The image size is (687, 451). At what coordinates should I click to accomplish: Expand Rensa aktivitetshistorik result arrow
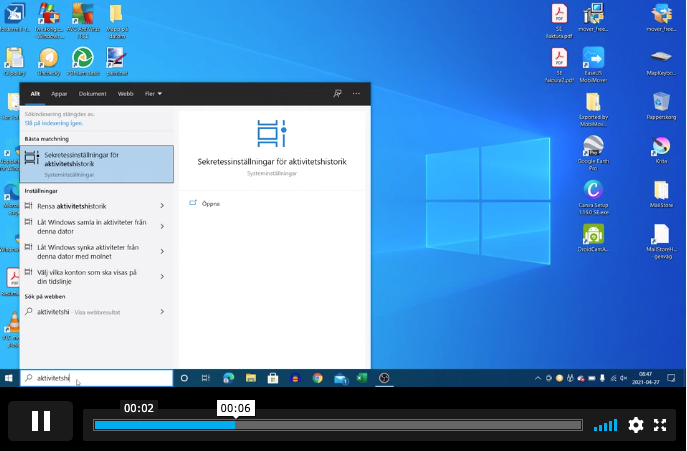coord(162,206)
